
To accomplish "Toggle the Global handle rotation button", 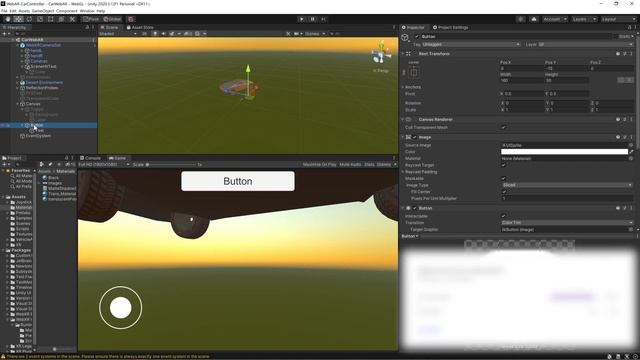I will coord(112,19).
